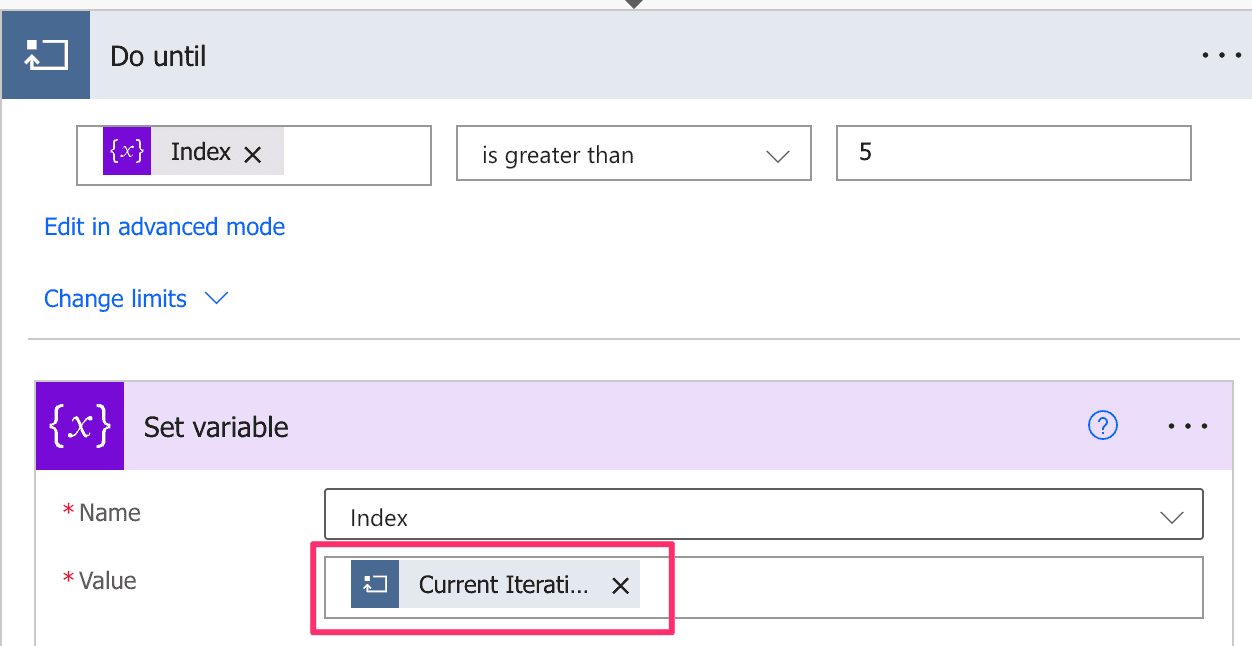Select the Set variable header title
The width and height of the screenshot is (1252, 646).
(216, 427)
